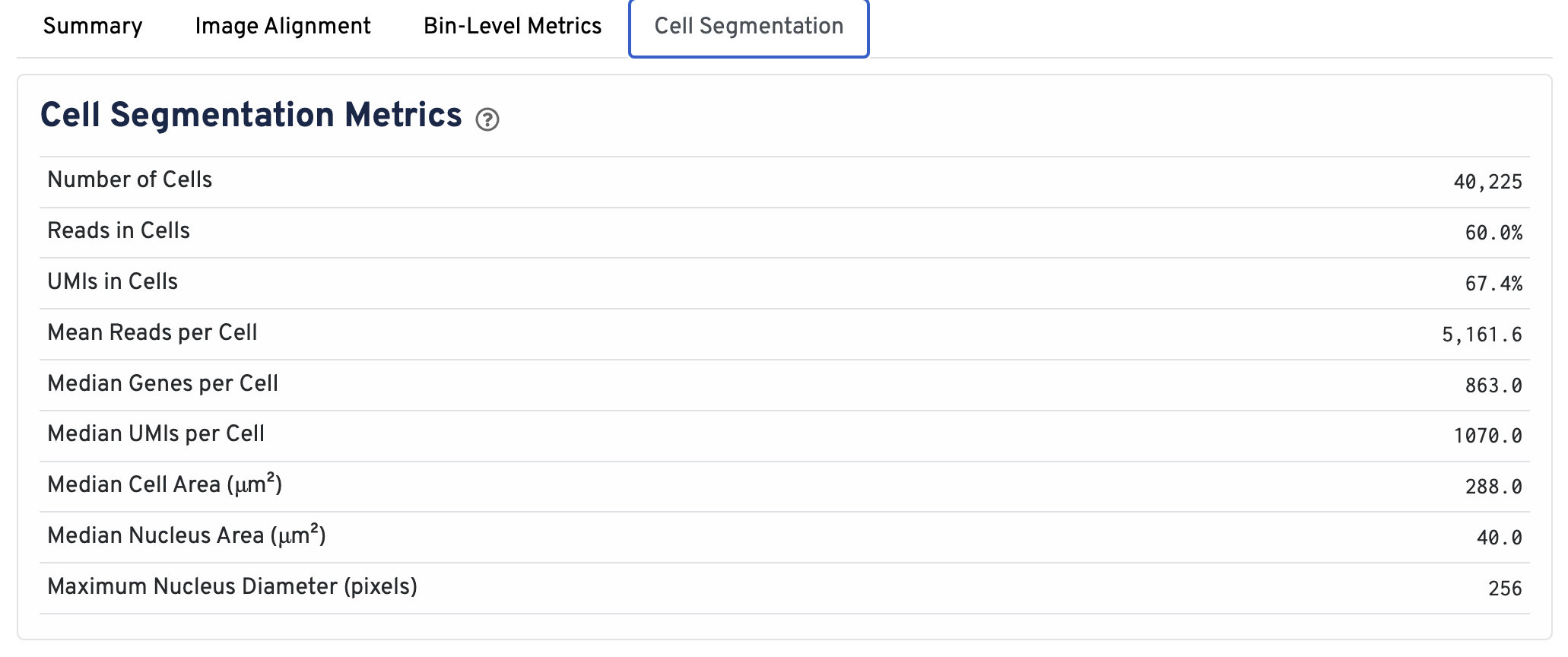Click the UMIs in Cells label

coord(113,282)
